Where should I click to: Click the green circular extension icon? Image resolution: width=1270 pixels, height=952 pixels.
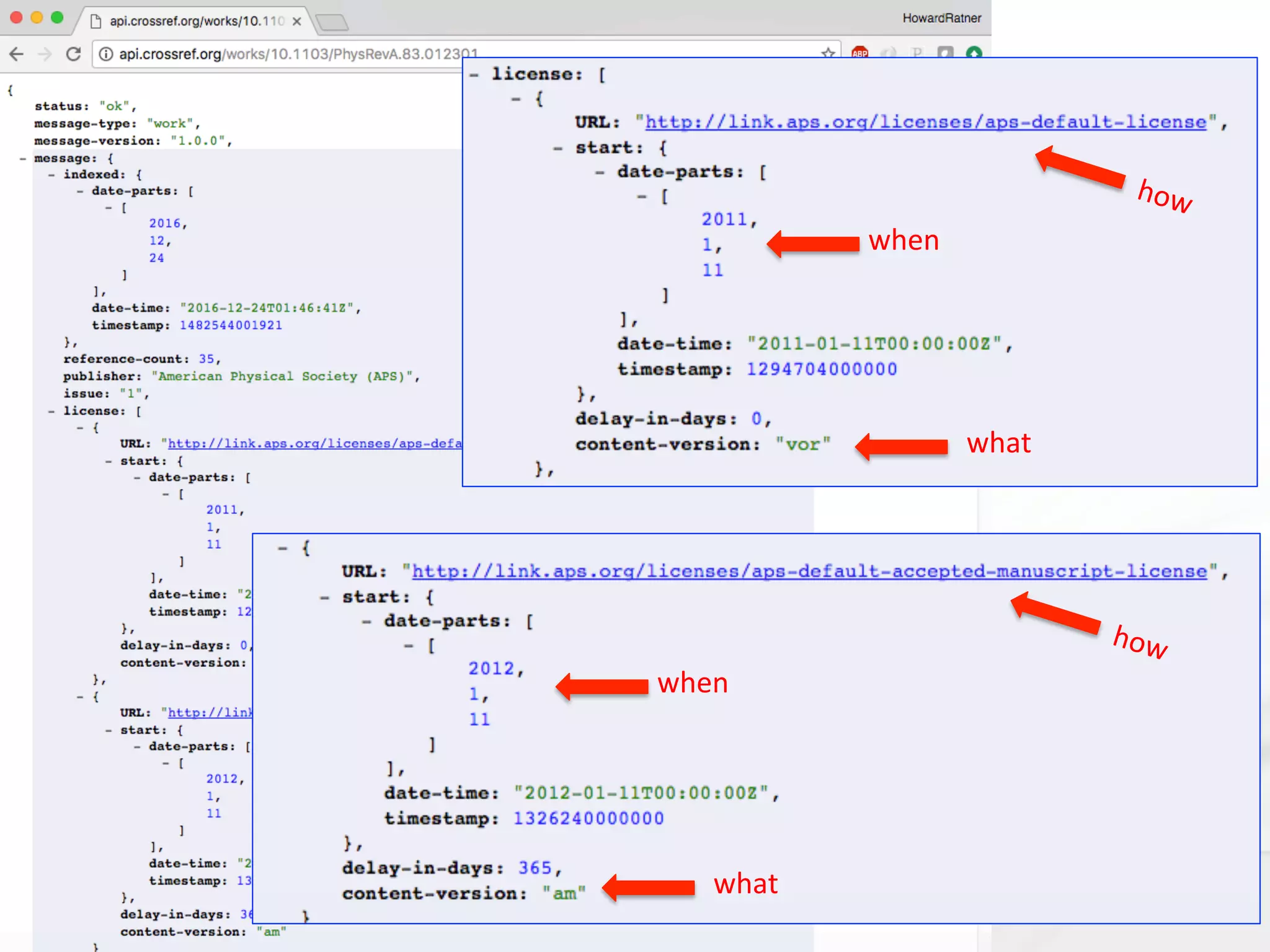(x=974, y=53)
